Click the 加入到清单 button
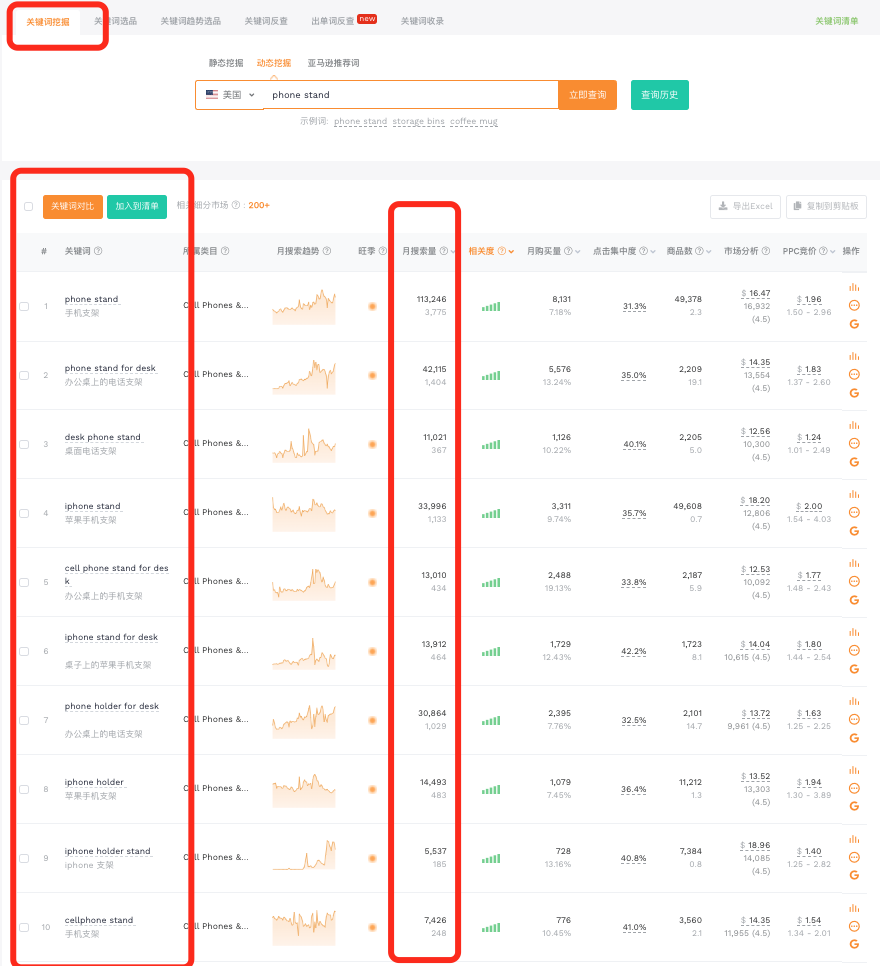Screen dimensions: 880x966 (137, 206)
